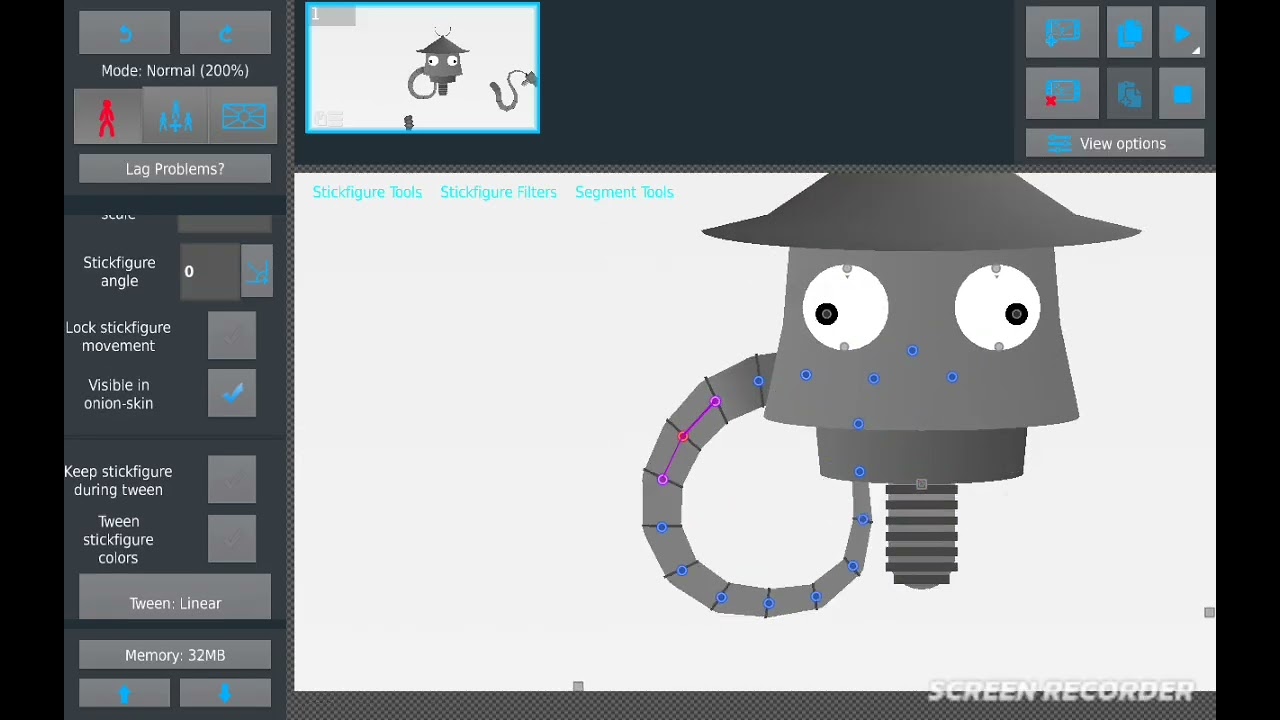Open Stickfigure Filters menu

498,192
